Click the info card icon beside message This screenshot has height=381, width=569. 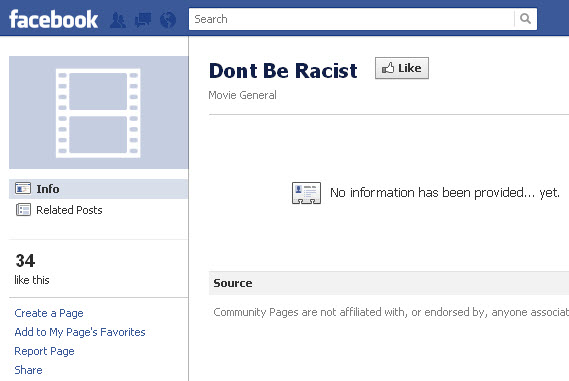coord(306,193)
